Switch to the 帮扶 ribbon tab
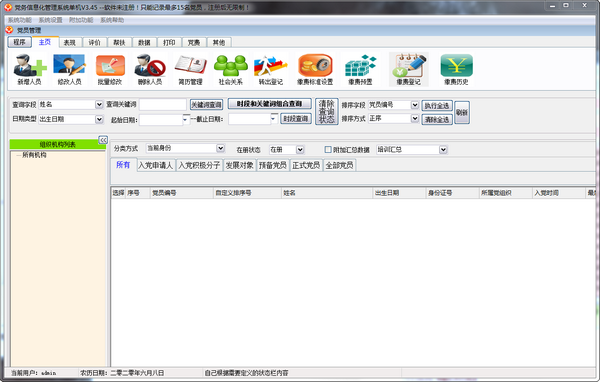 (119, 42)
